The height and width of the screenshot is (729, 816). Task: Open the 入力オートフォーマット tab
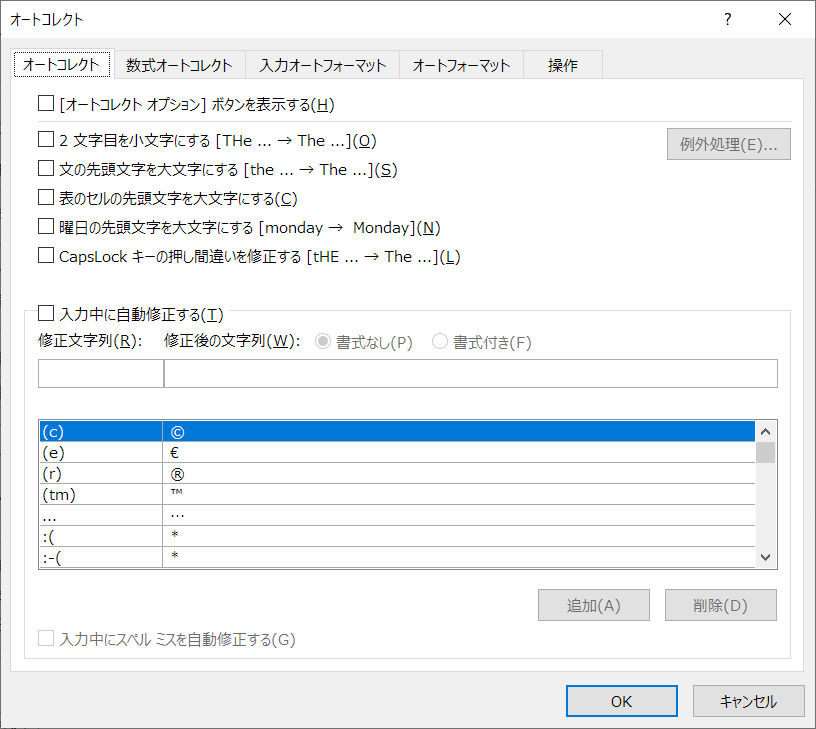pos(323,65)
